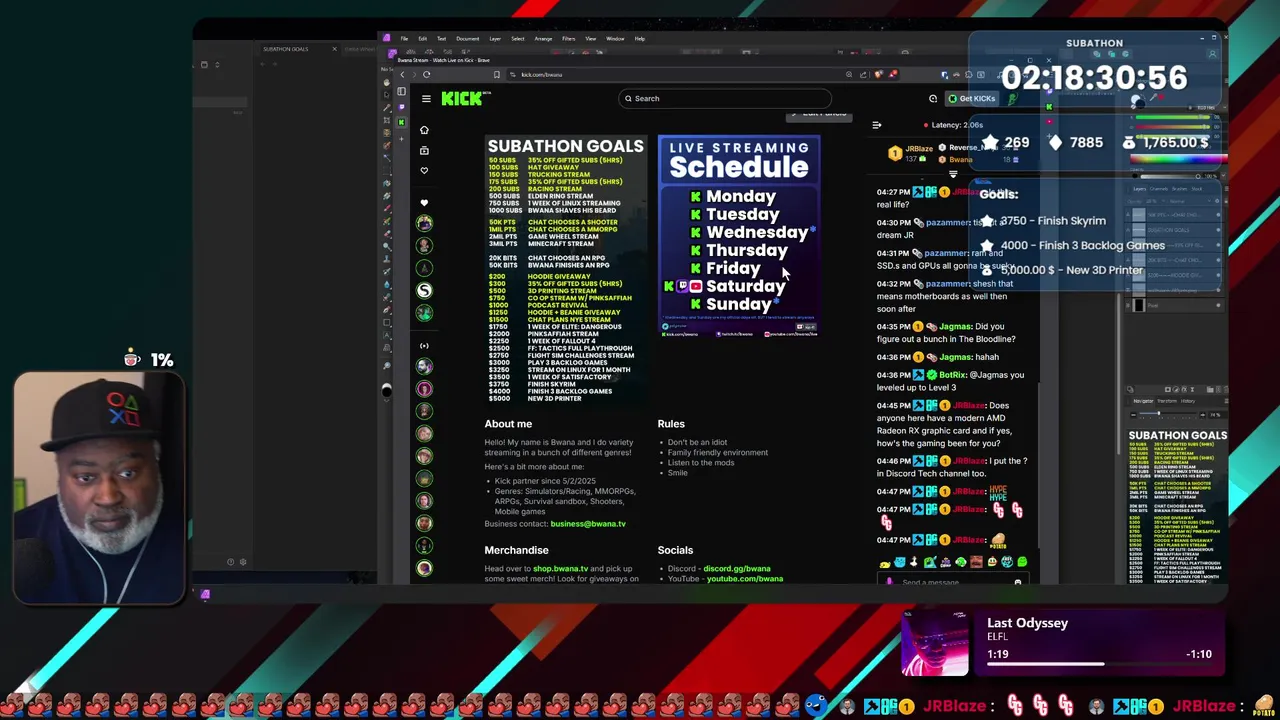The height and width of the screenshot is (720, 1280).
Task: Click Jagmas username on 'hahah' message
Action: tap(955, 357)
